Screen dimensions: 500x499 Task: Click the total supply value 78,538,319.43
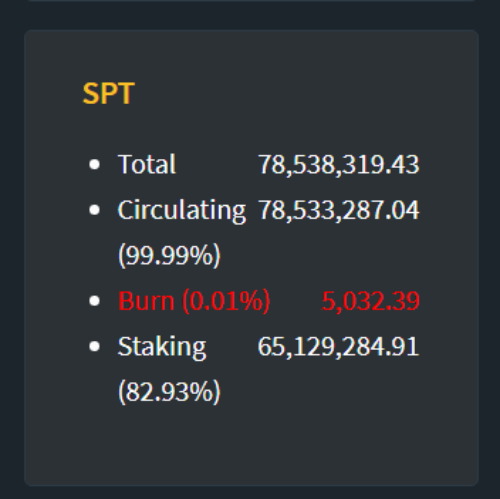point(339,164)
